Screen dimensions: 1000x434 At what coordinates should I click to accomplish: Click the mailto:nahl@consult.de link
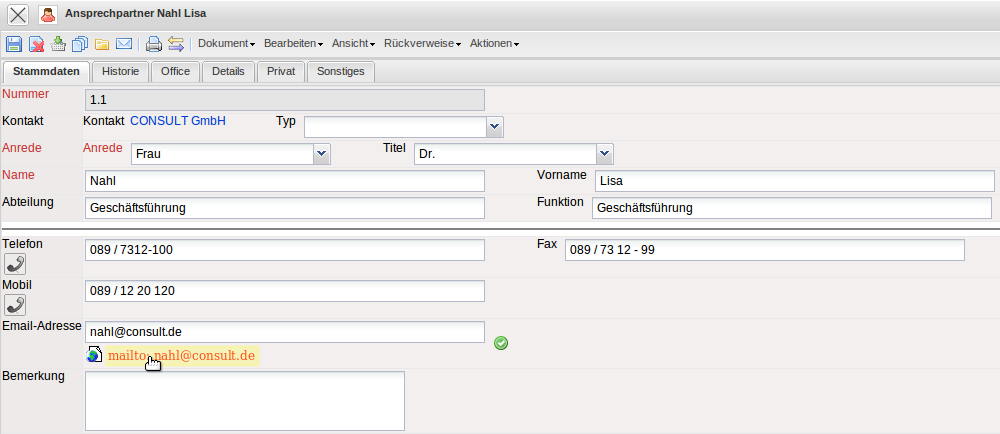(182, 356)
